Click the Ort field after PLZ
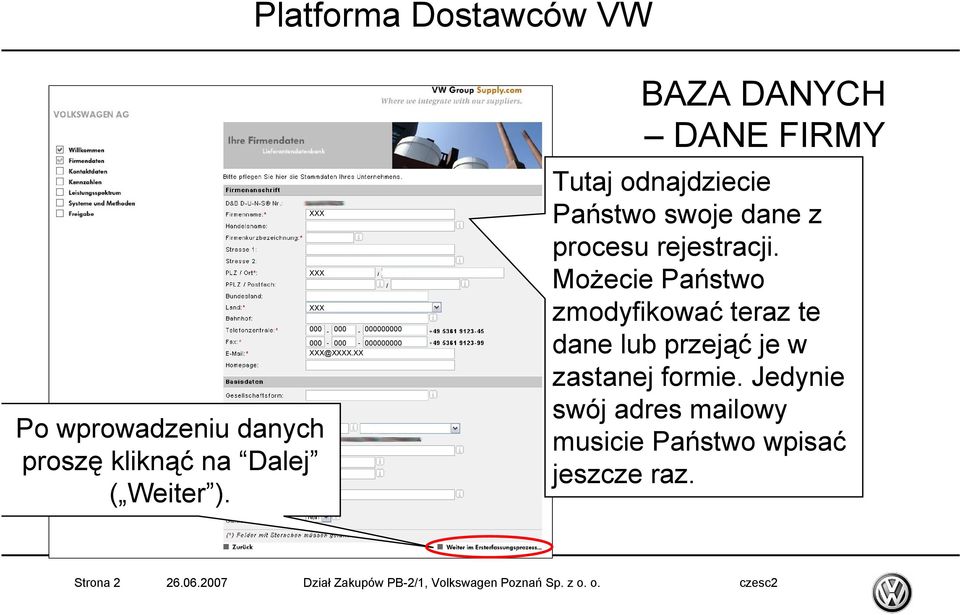960x615 pixels. (x=443, y=273)
